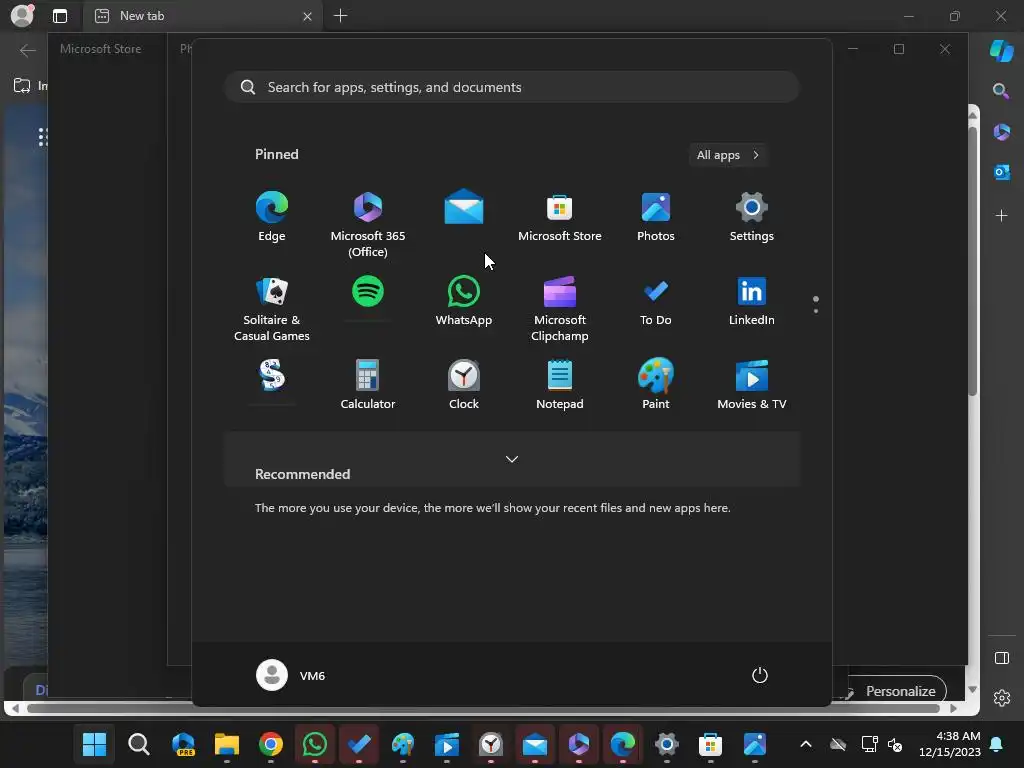Open Calculator from pinned apps
This screenshot has height=768, width=1024.
click(x=368, y=385)
